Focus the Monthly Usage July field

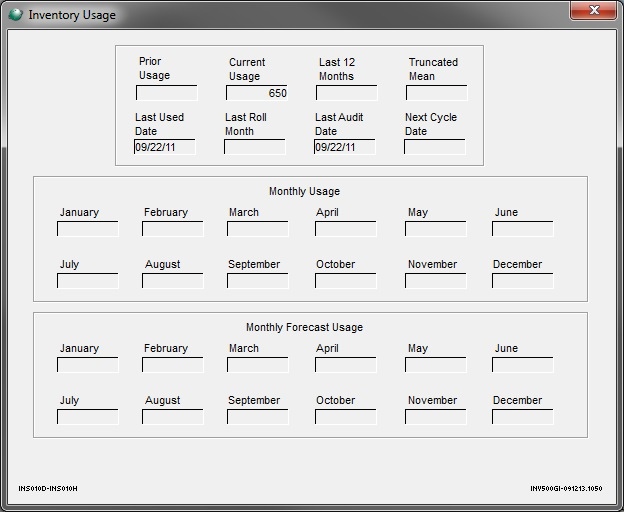pyautogui.click(x=88, y=281)
